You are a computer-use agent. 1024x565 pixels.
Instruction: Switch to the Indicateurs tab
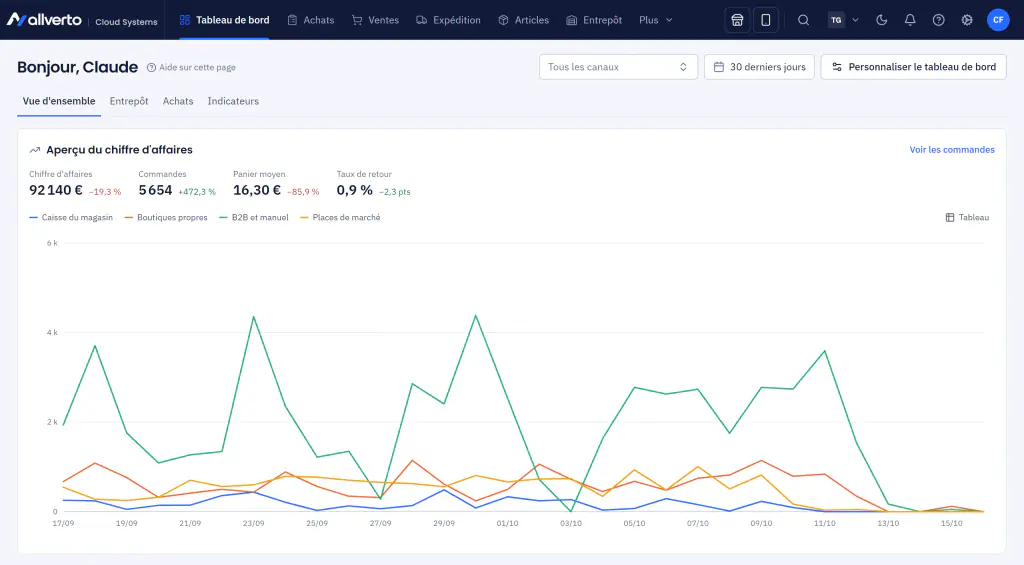click(x=233, y=101)
